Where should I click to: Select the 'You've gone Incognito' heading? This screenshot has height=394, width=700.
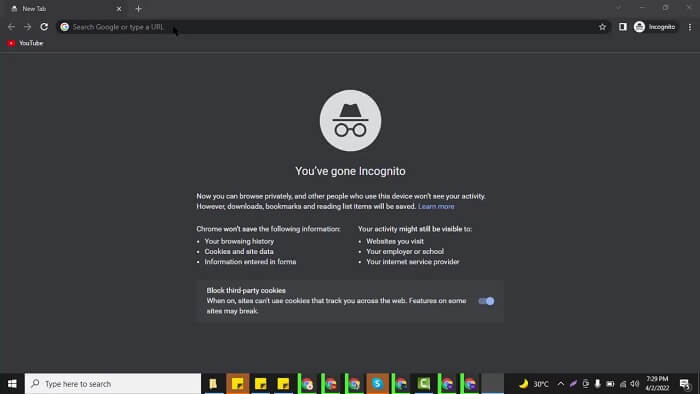click(350, 171)
